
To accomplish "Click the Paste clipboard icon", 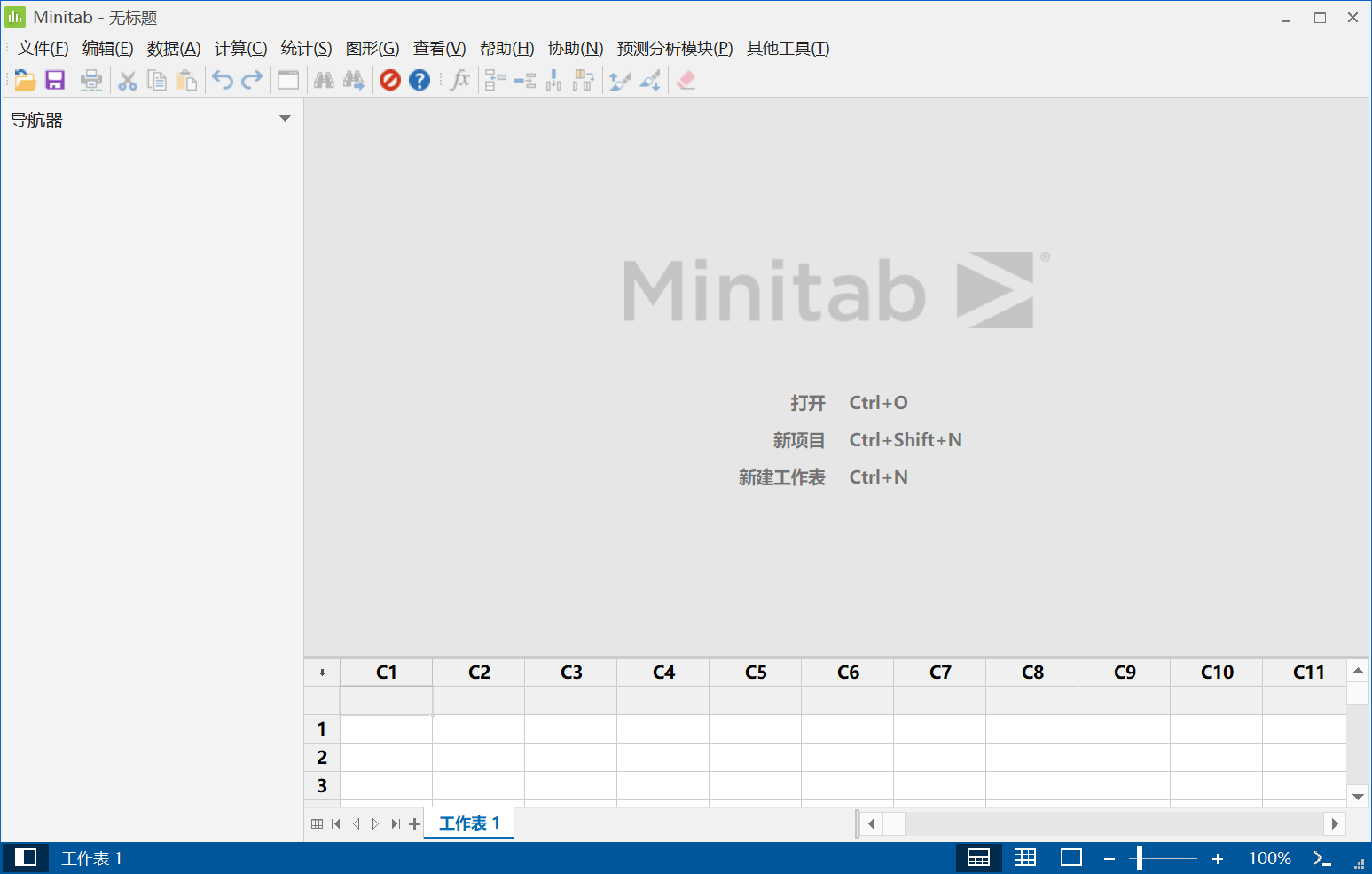I will click(x=187, y=80).
